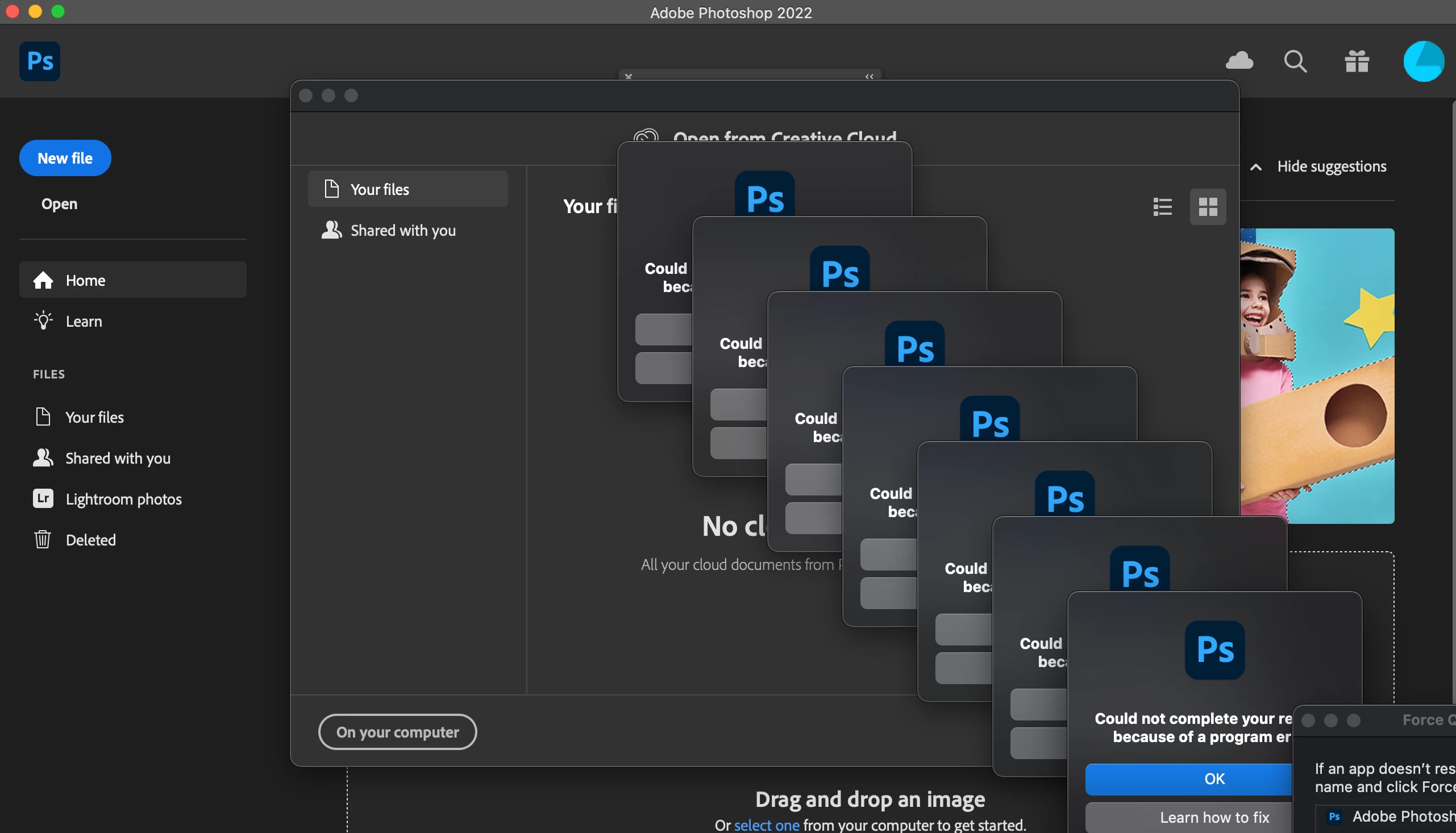The height and width of the screenshot is (833, 1456).
Task: Select Learn in the left sidebar
Action: pyautogui.click(x=84, y=321)
